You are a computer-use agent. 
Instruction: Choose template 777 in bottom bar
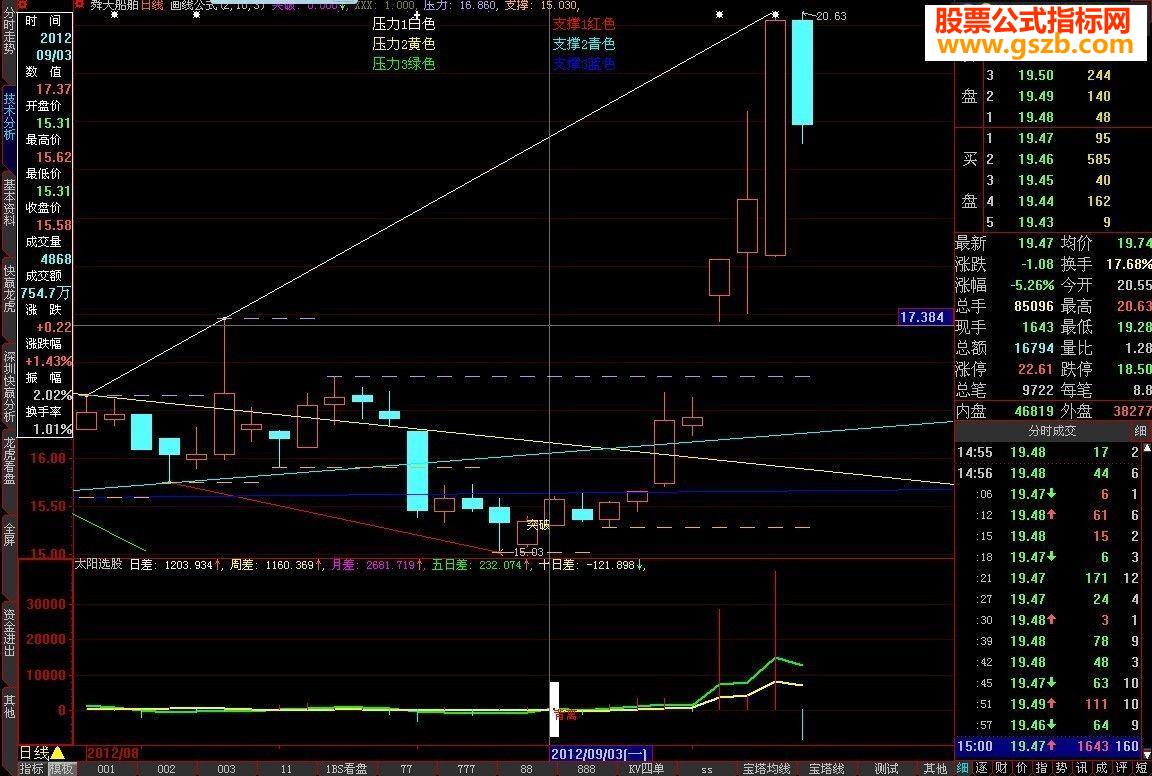(467, 769)
